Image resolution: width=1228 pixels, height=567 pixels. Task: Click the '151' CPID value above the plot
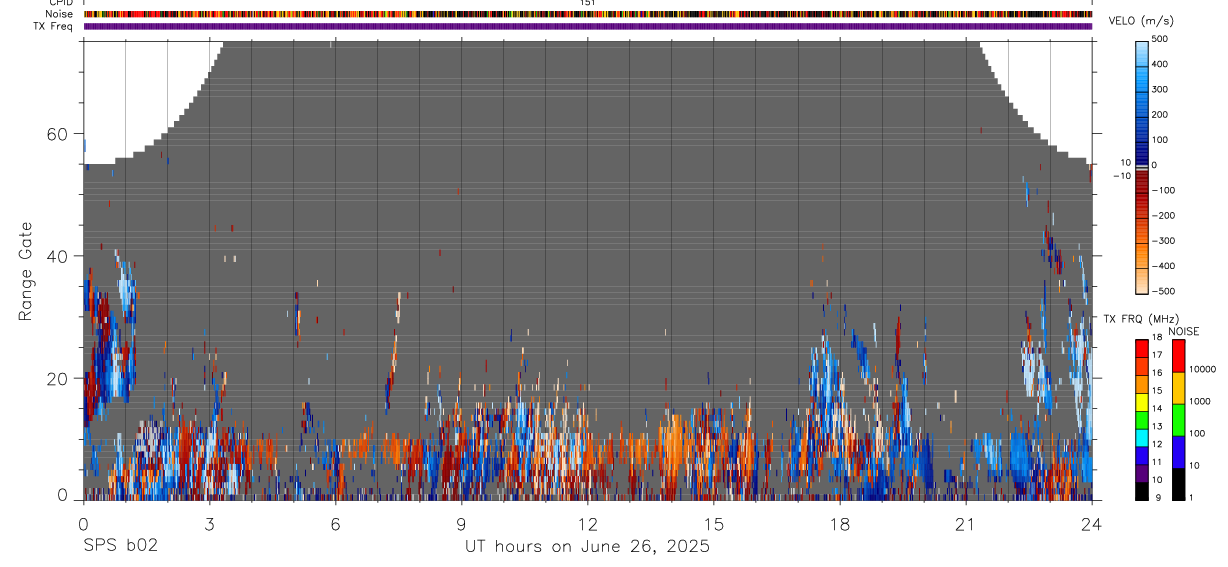(588, 3)
